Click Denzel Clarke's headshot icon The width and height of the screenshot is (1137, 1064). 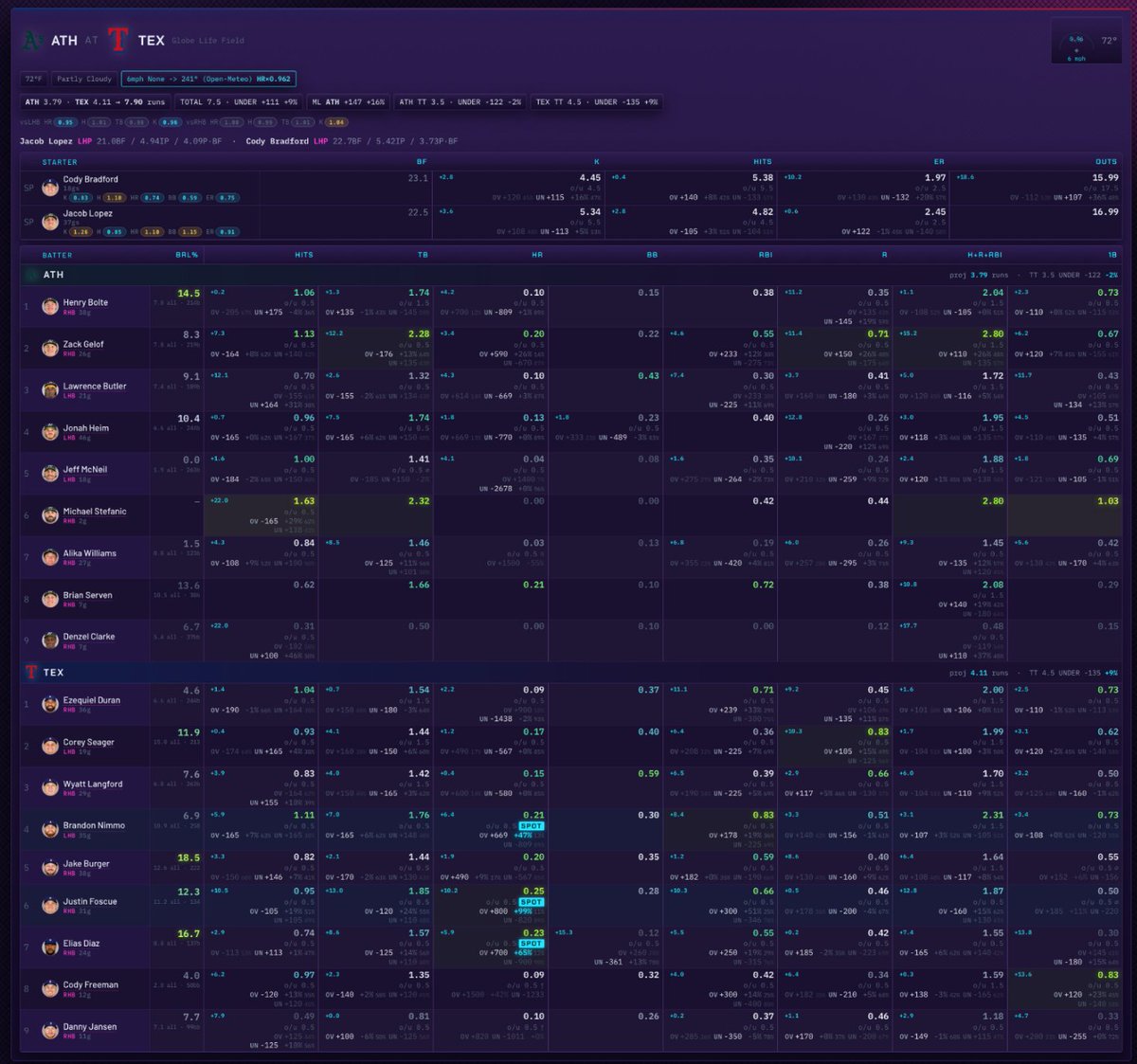pyautogui.click(x=50, y=640)
